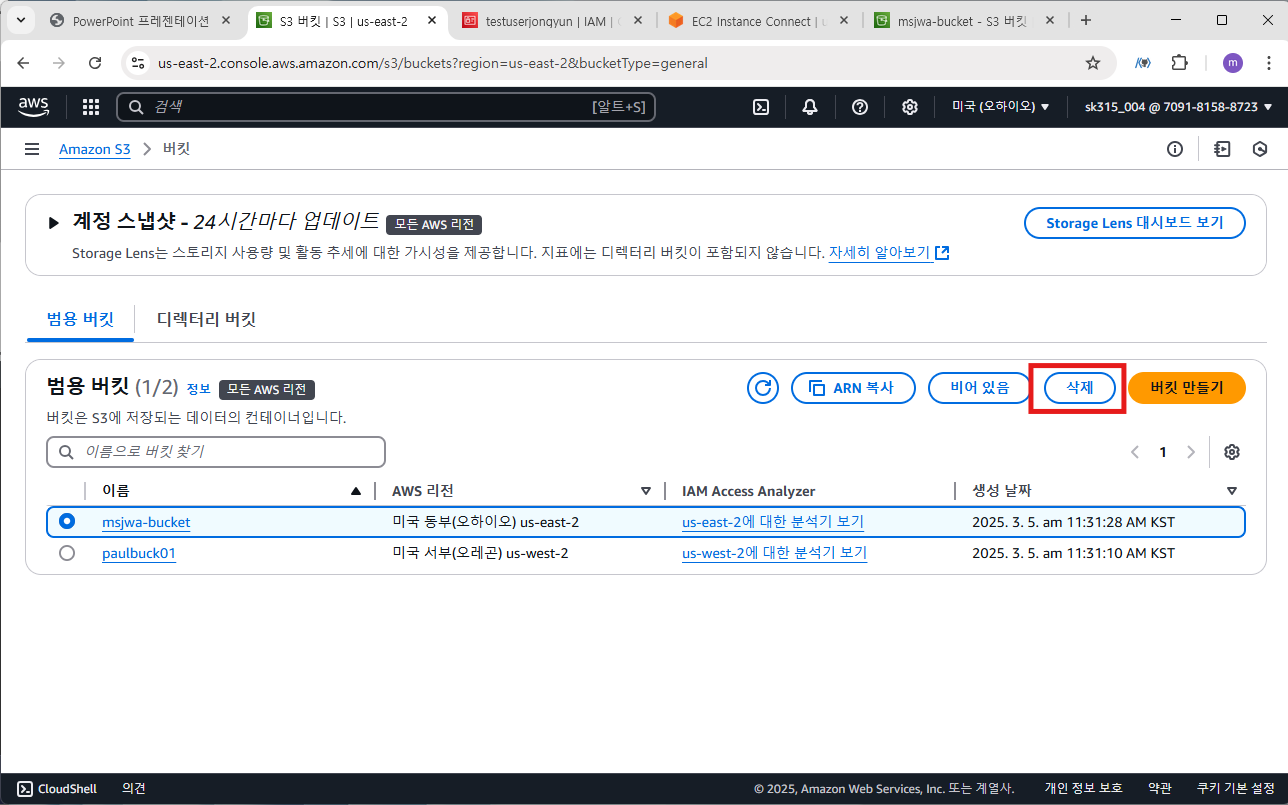
Task: Open the info panel icon
Action: 1175,149
